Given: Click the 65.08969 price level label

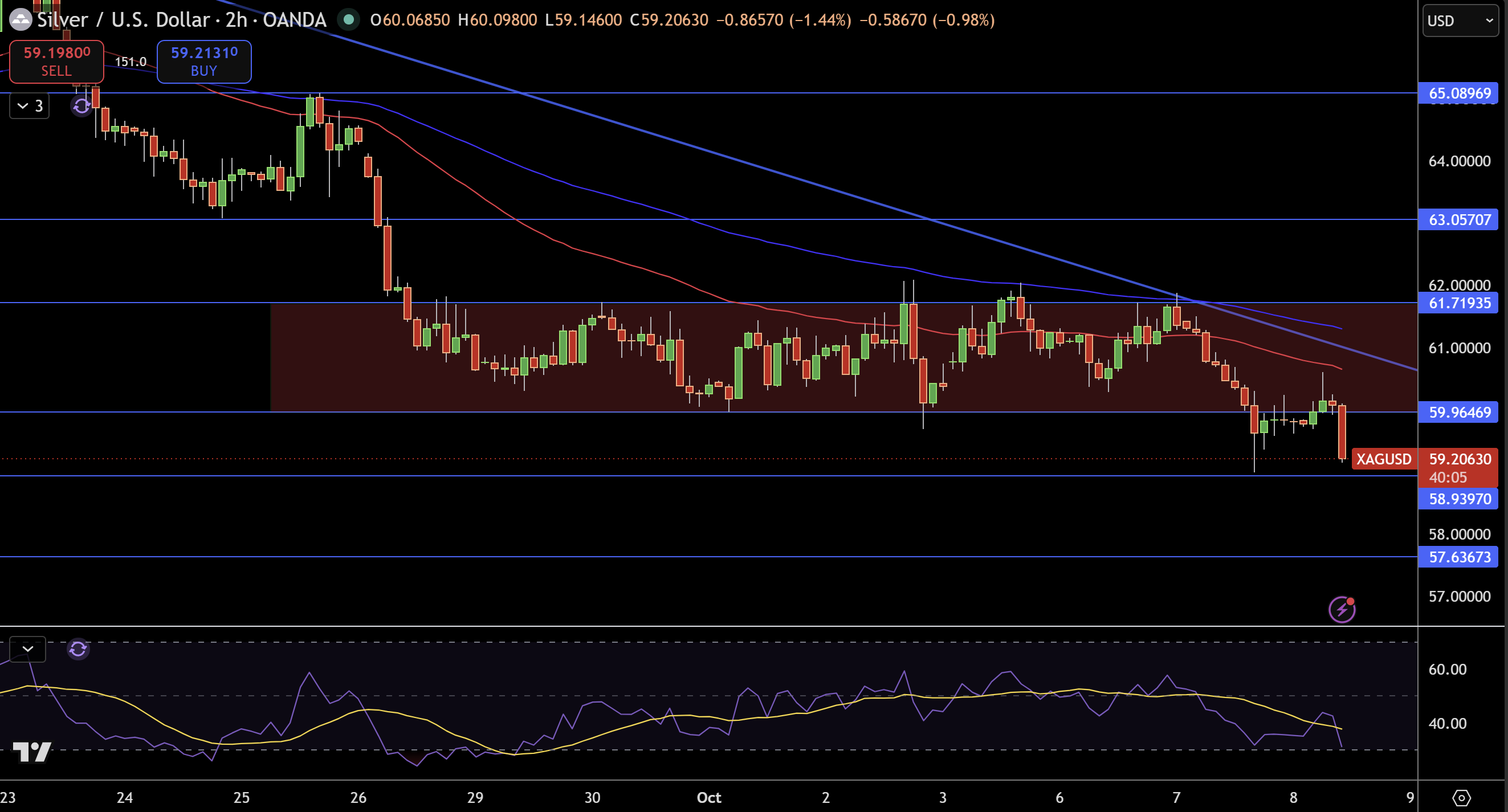Looking at the screenshot, I should pyautogui.click(x=1459, y=93).
